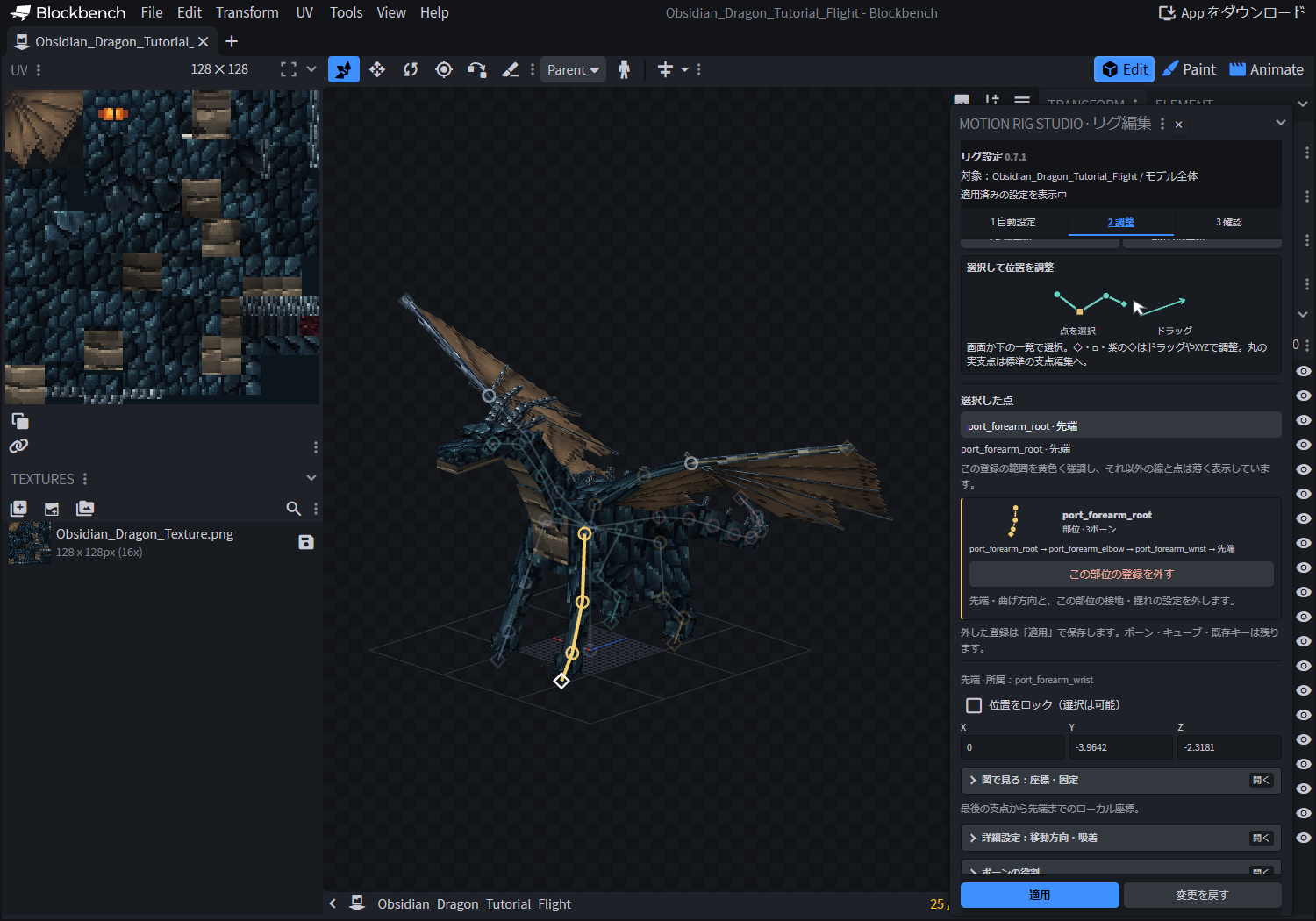The height and width of the screenshot is (921, 1316).
Task: Switch to the 3 確認 tab
Action: [x=1228, y=222]
